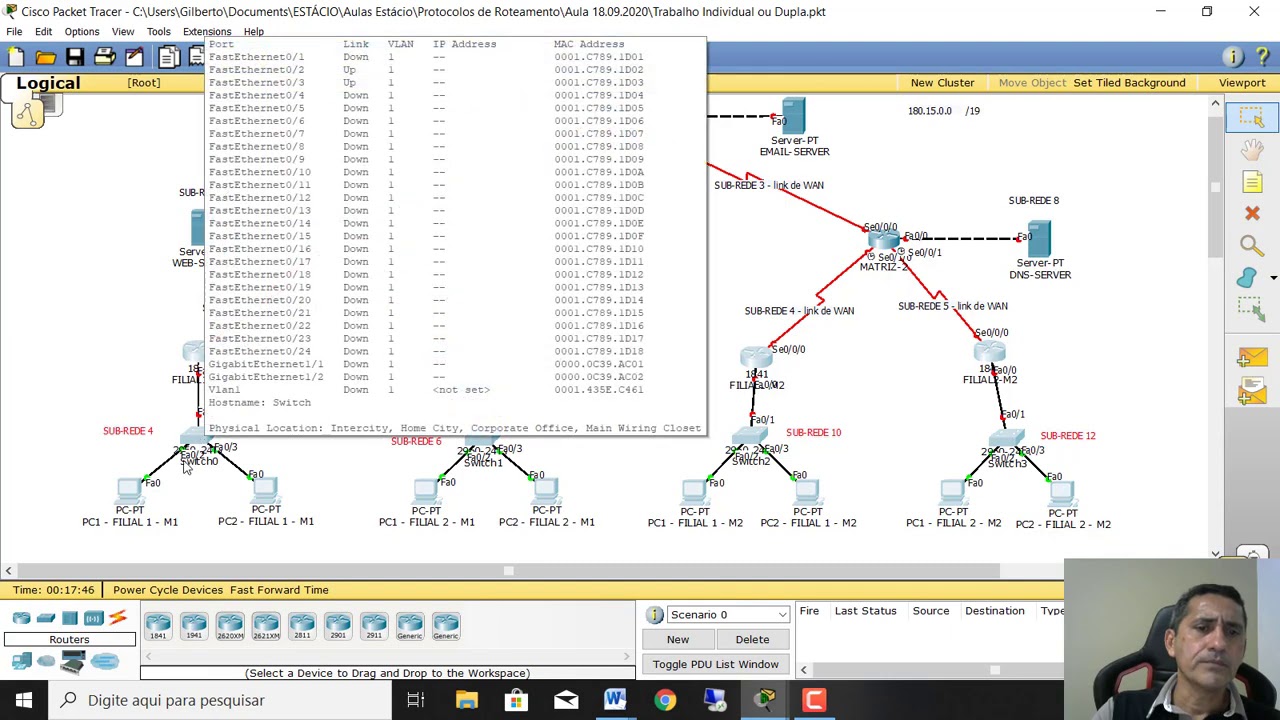Image resolution: width=1280 pixels, height=720 pixels.
Task: Add a Simple PDU envelope
Action: (1251, 357)
